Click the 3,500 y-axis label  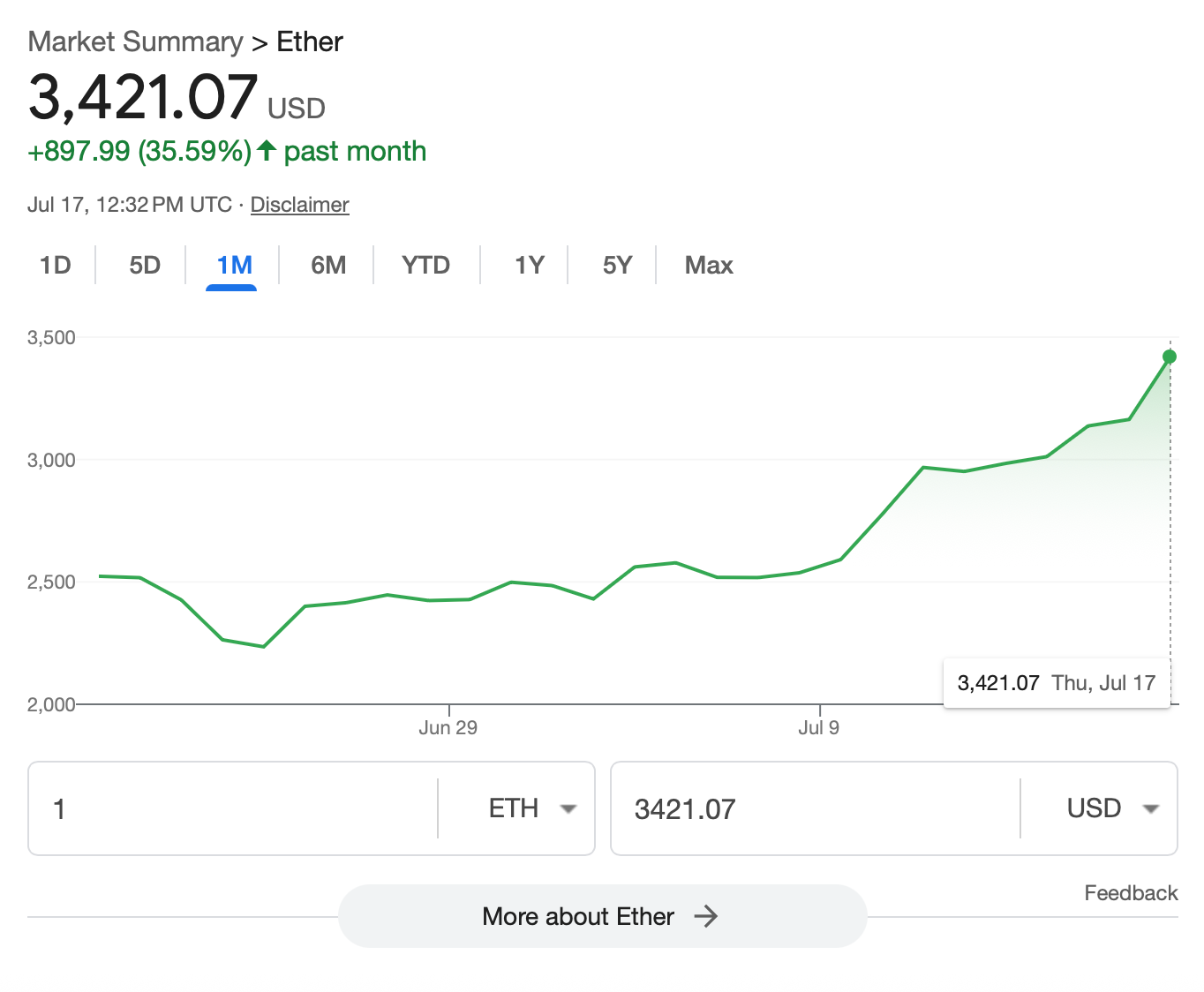coord(51,337)
